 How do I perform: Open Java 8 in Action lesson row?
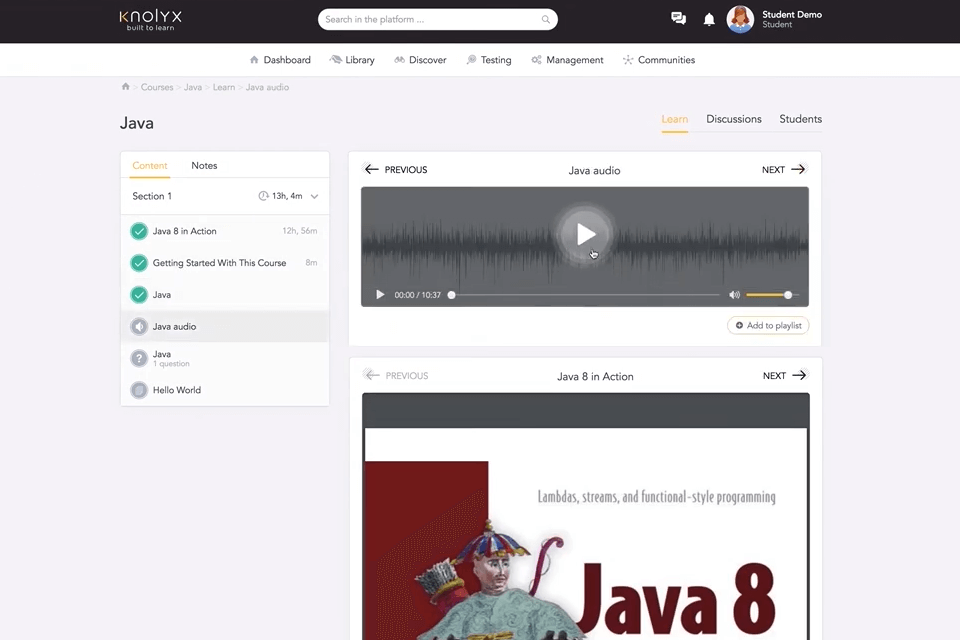225,231
